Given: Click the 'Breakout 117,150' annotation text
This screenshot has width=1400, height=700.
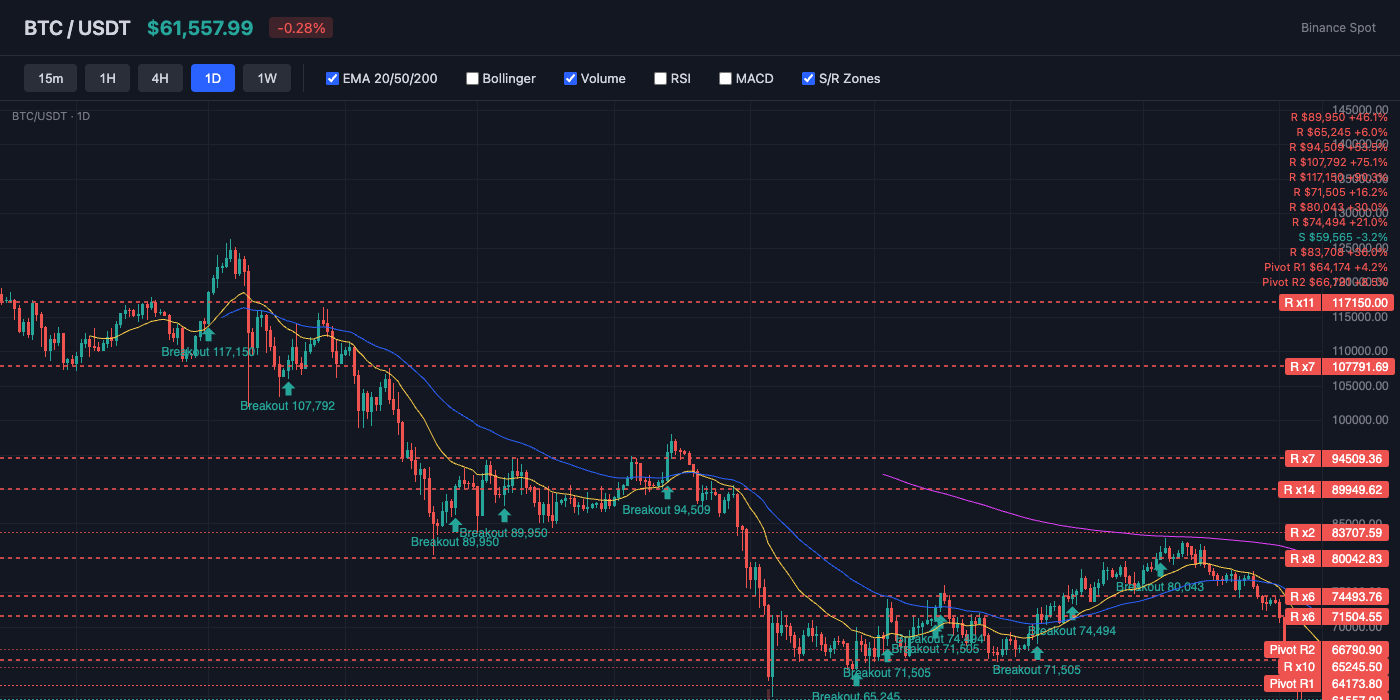Looking at the screenshot, I should [208, 352].
